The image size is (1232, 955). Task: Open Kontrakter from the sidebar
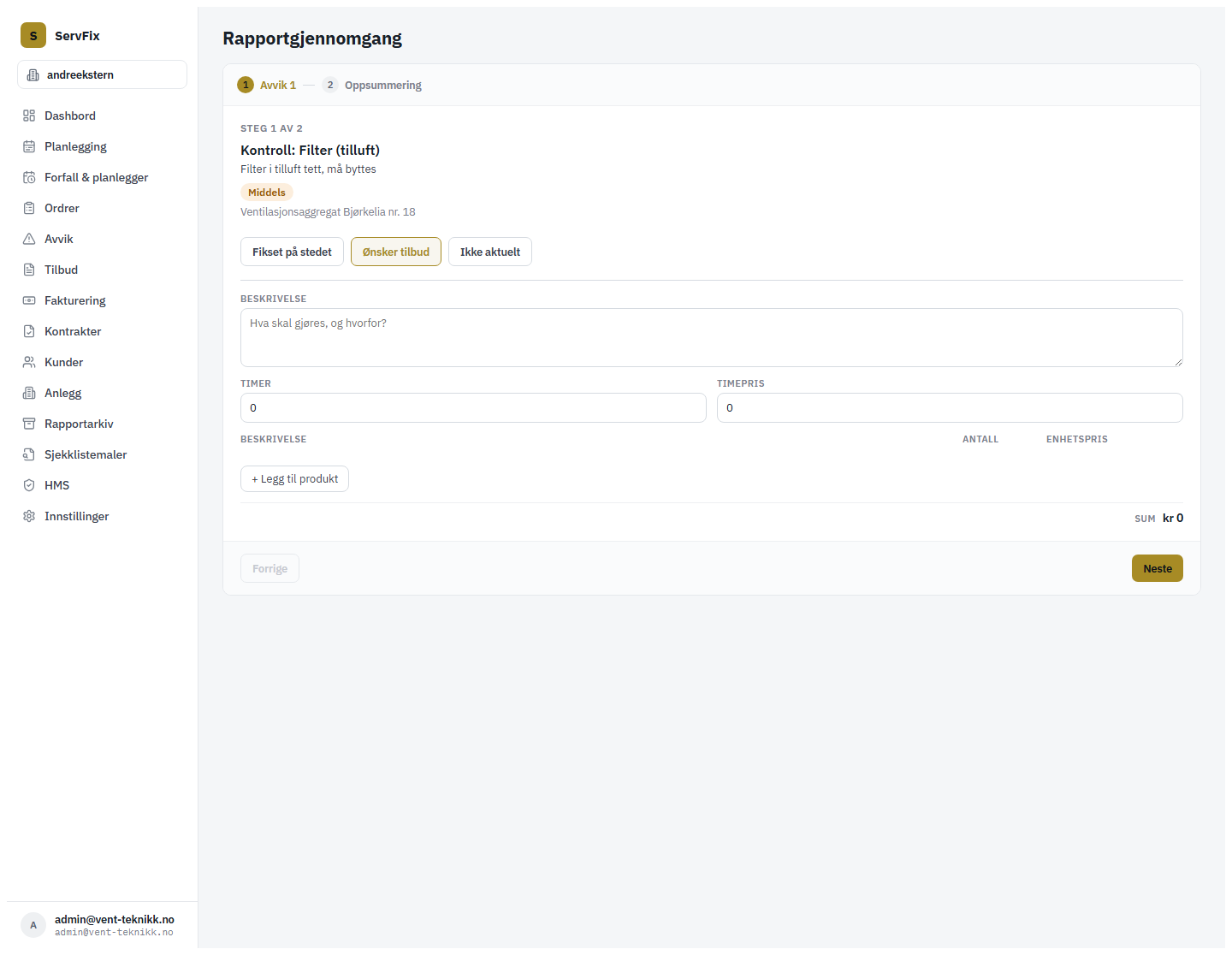(102, 331)
